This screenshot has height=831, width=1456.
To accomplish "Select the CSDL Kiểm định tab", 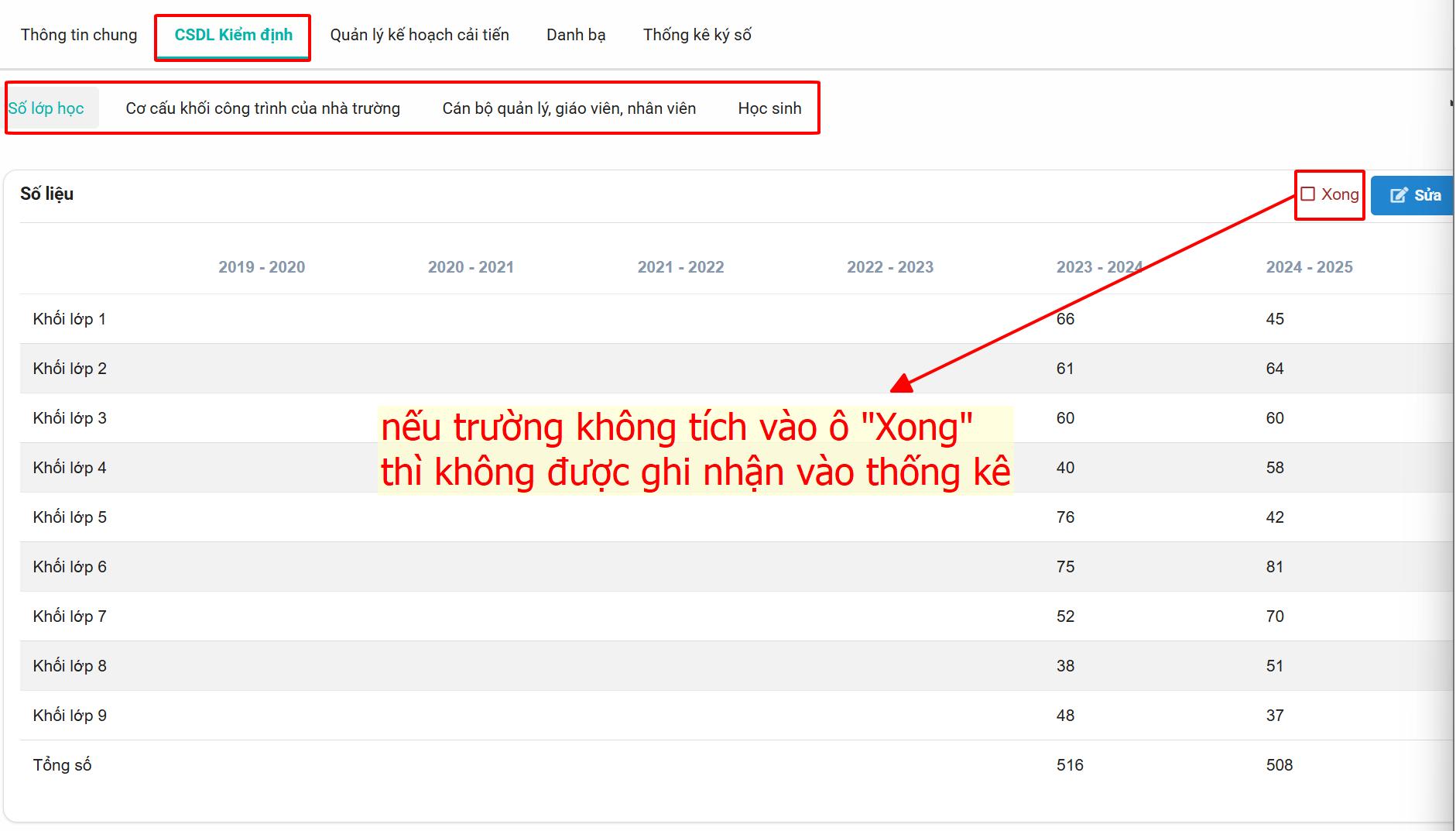I will click(233, 35).
